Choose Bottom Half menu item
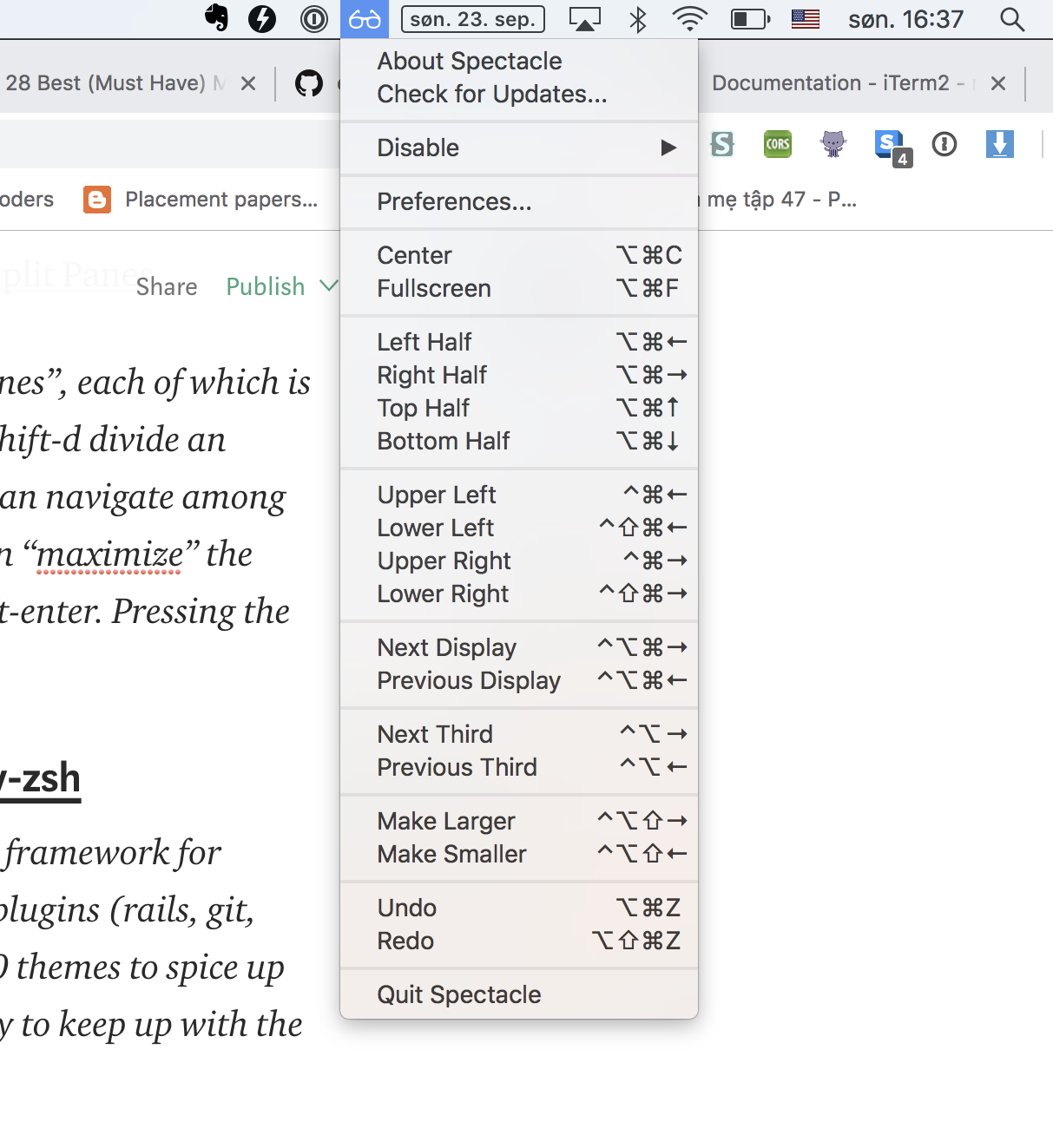 click(519, 441)
